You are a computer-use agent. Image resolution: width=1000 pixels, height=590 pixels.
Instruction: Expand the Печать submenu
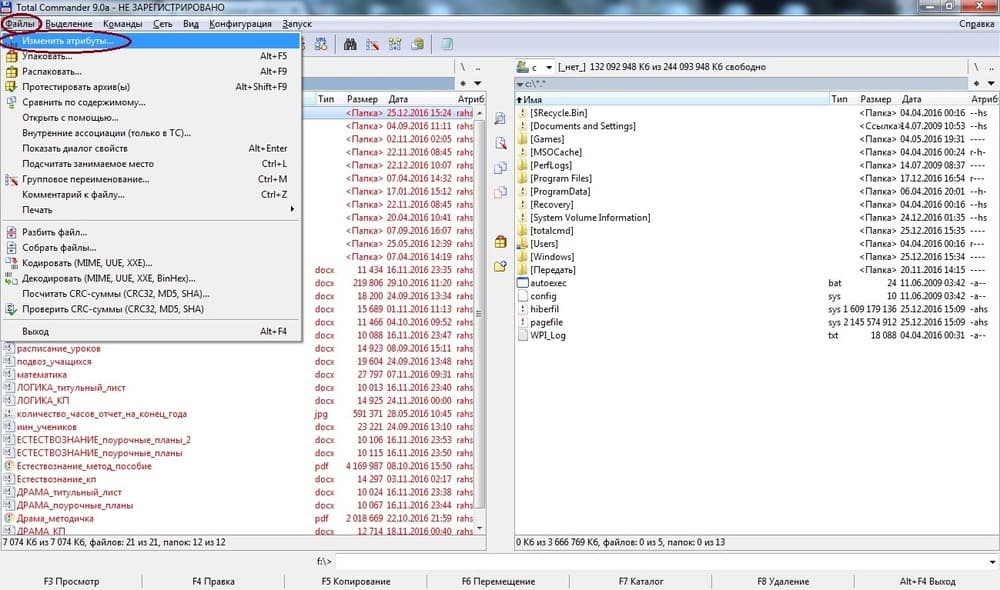[x=151, y=210]
